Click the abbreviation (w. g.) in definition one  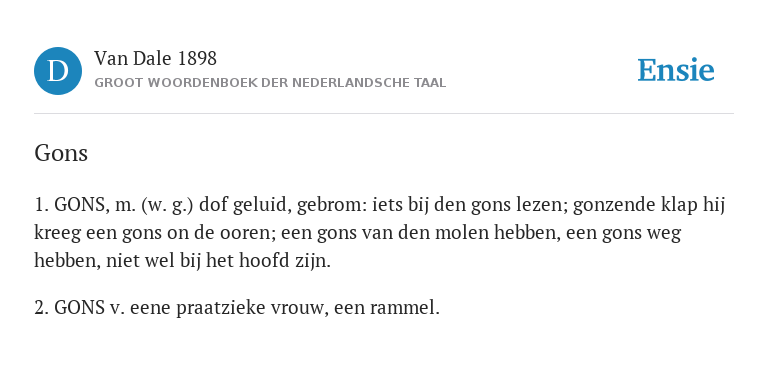[167, 205]
